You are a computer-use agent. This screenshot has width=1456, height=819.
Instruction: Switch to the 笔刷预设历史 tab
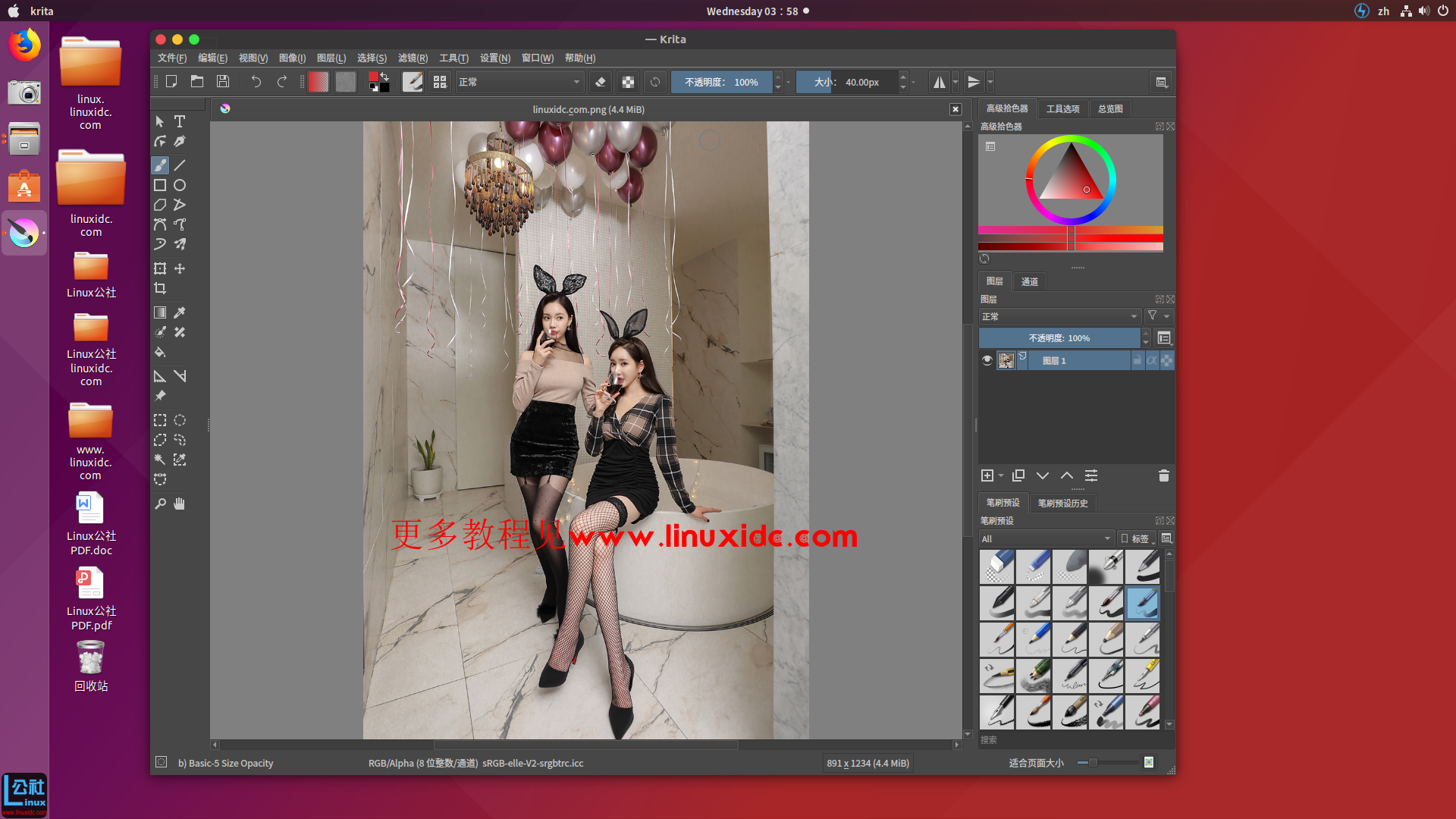tap(1062, 503)
